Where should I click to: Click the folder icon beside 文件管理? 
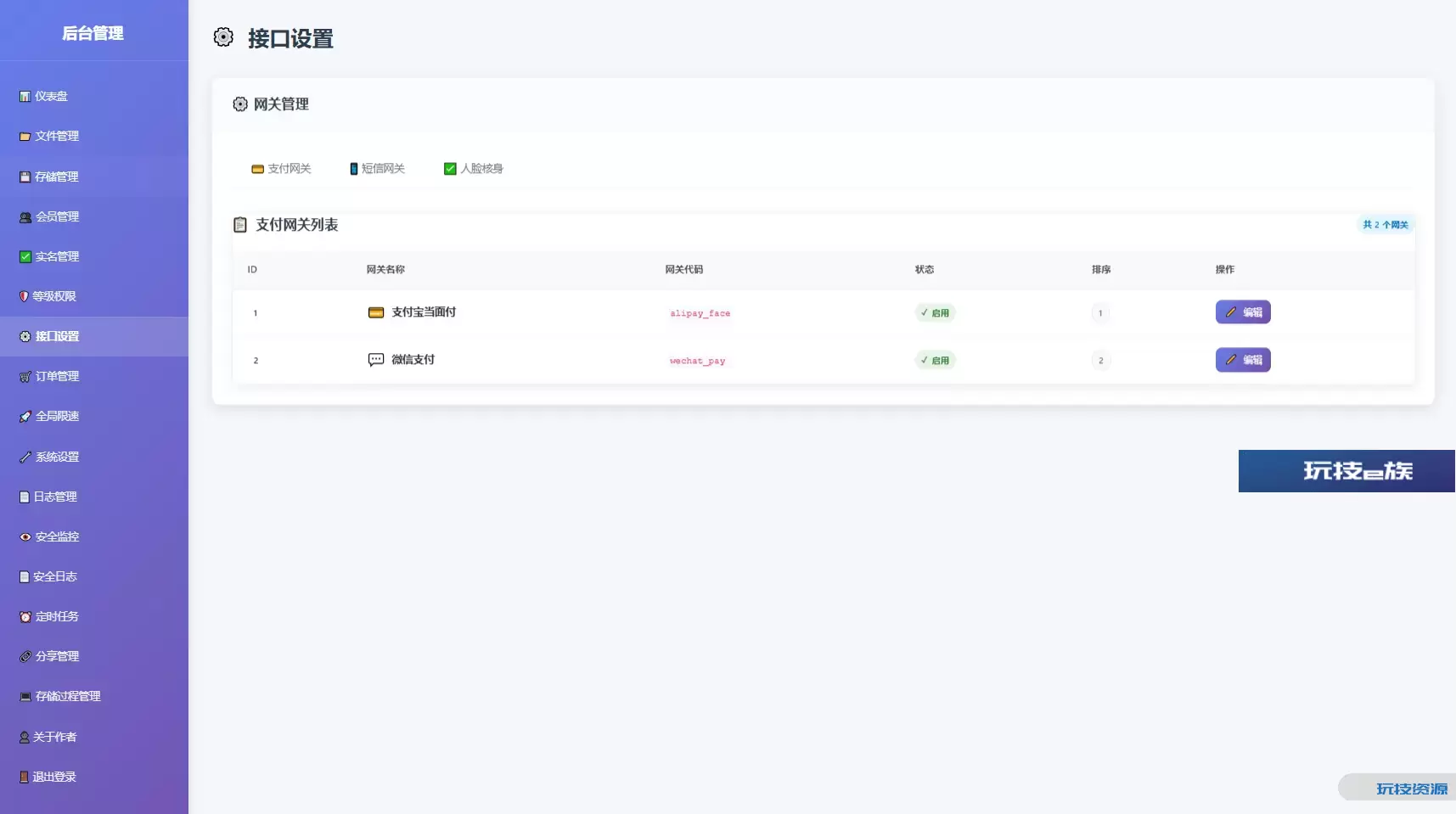(x=25, y=137)
